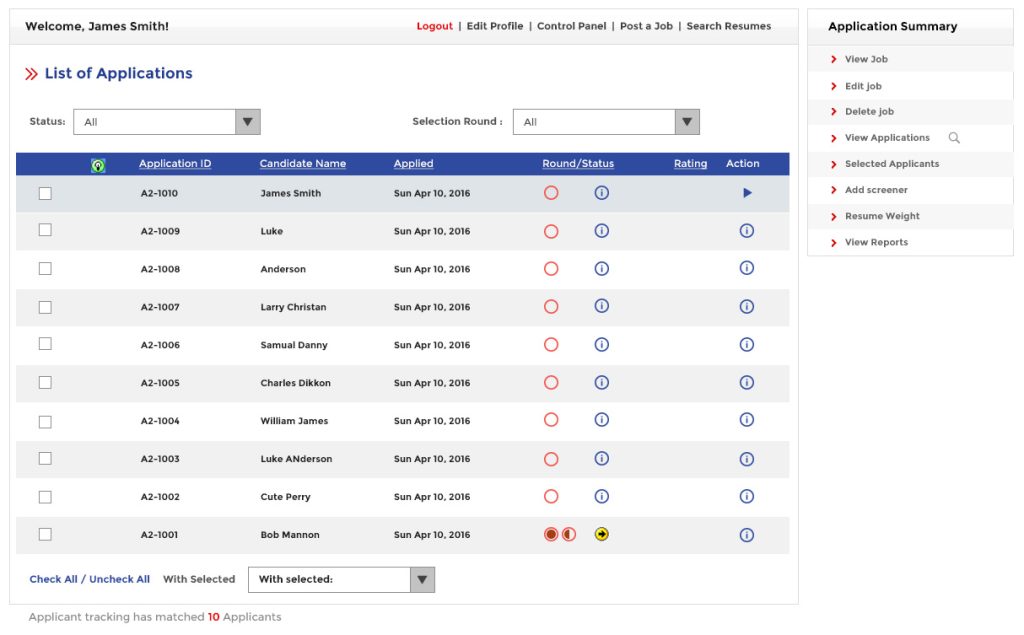Click the half-filled status circle for Bob Mannon
The width and height of the screenshot is (1024, 635).
(569, 534)
